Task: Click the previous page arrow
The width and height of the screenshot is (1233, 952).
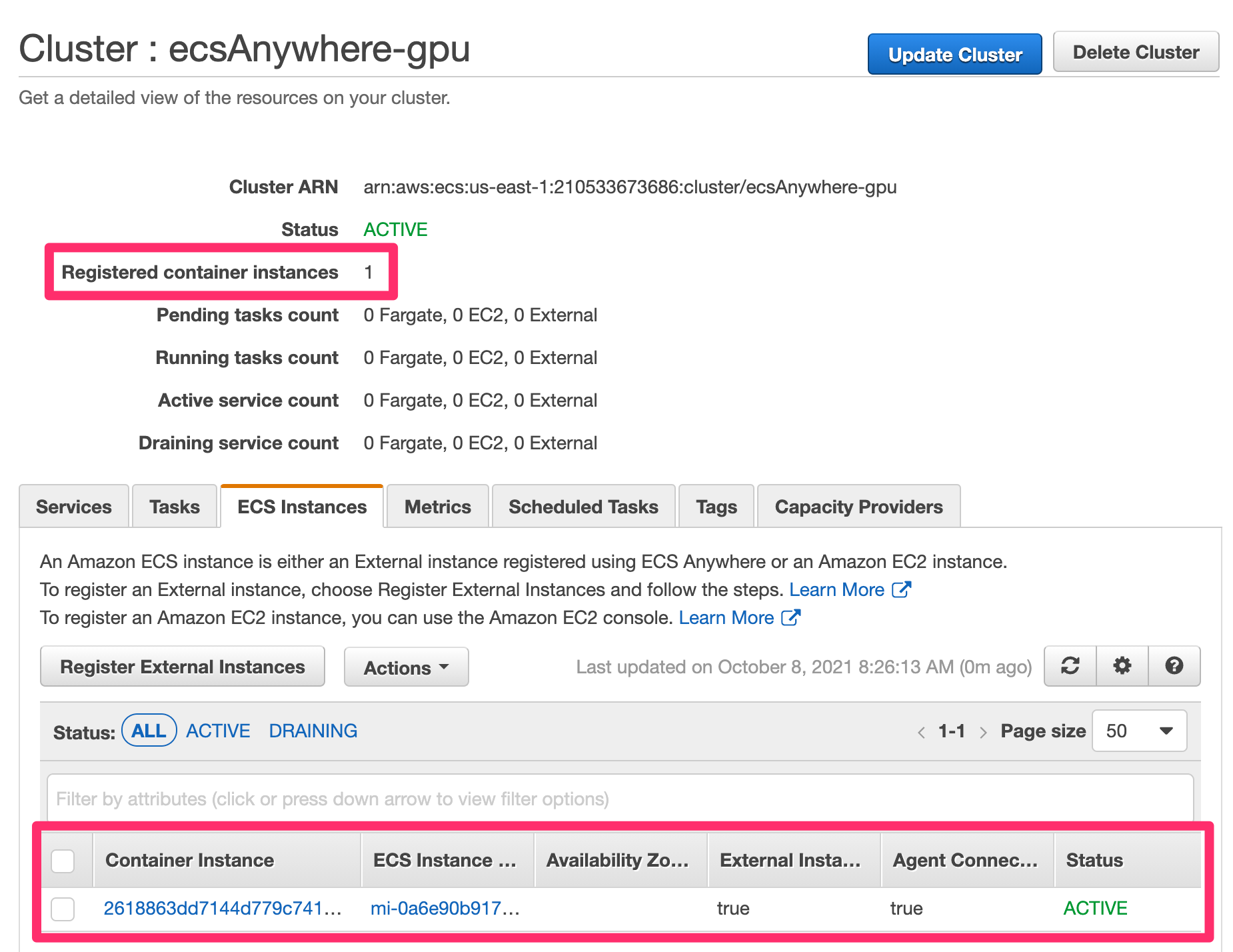Action: click(921, 731)
